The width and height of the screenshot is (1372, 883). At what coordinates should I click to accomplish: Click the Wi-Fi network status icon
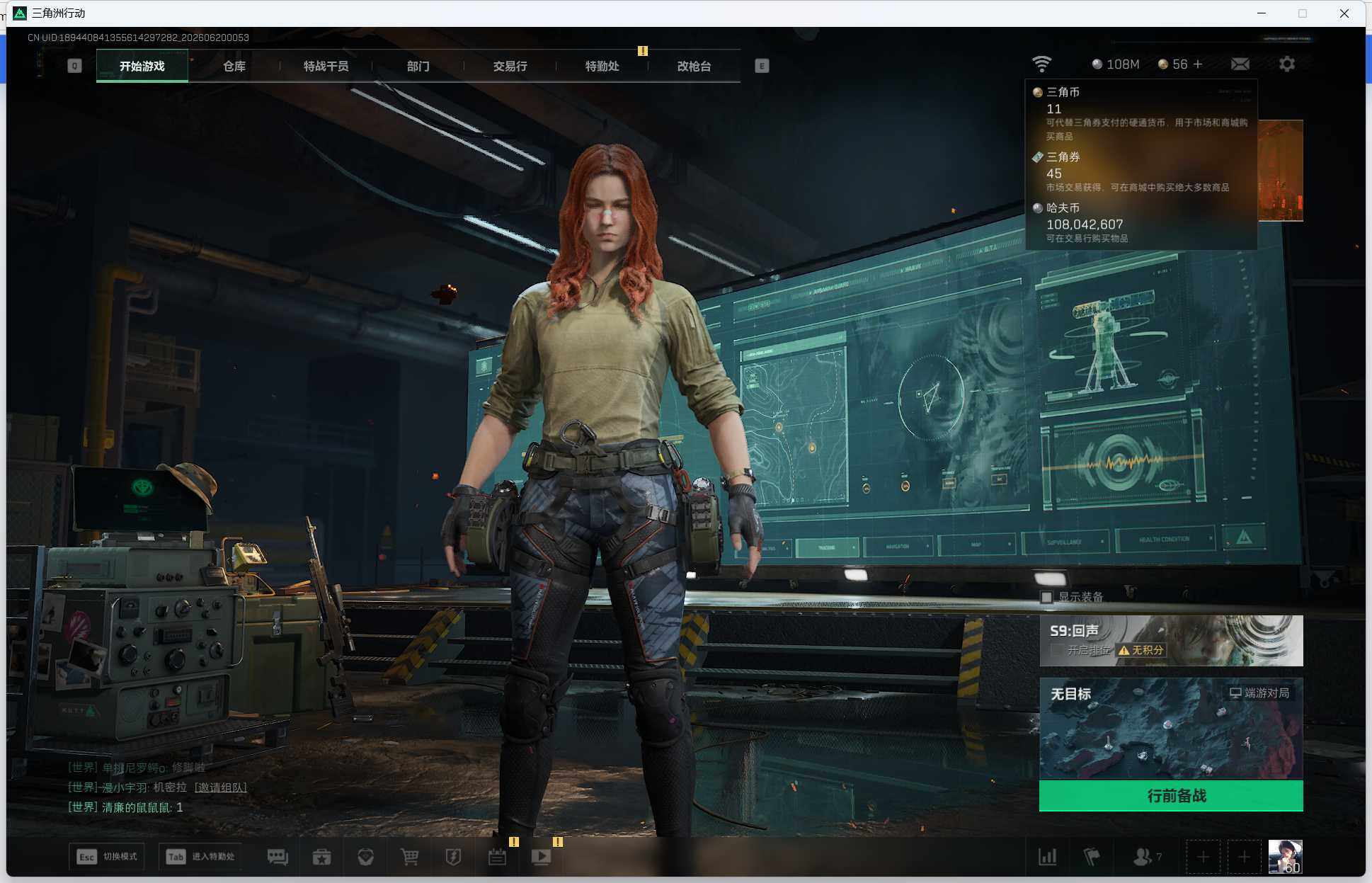1041,64
